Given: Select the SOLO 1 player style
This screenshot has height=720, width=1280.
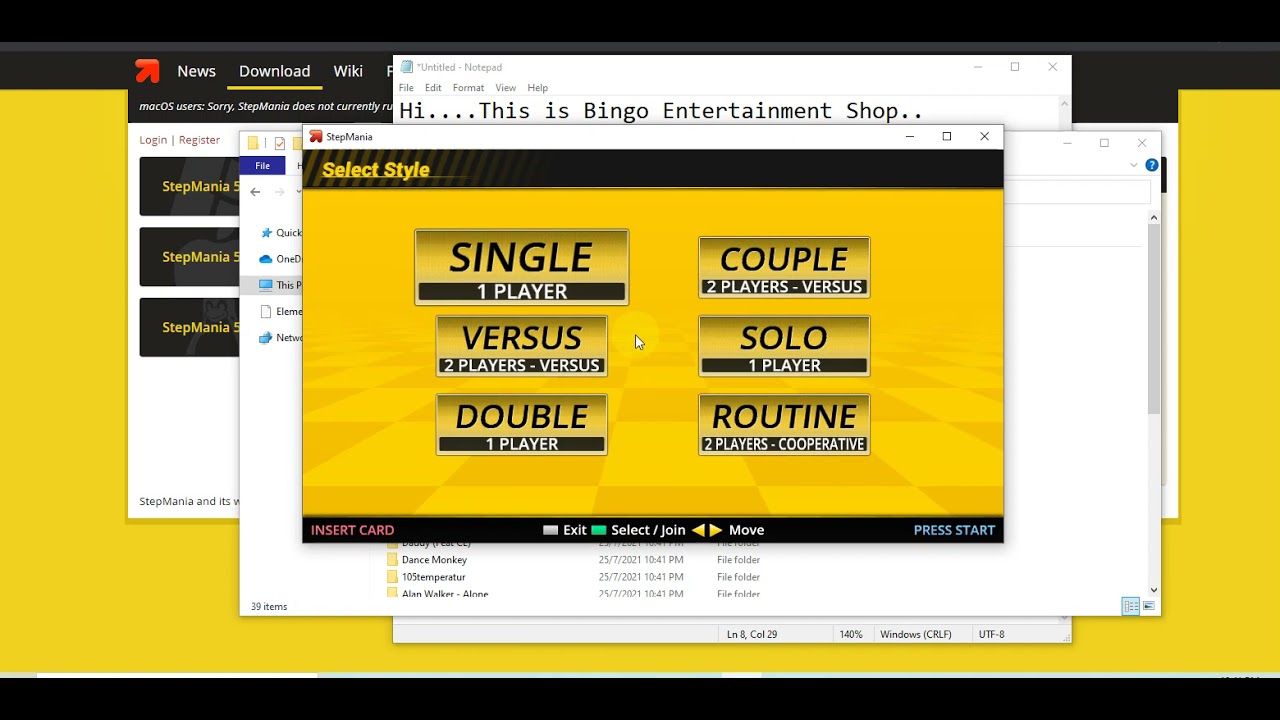Looking at the screenshot, I should [784, 346].
